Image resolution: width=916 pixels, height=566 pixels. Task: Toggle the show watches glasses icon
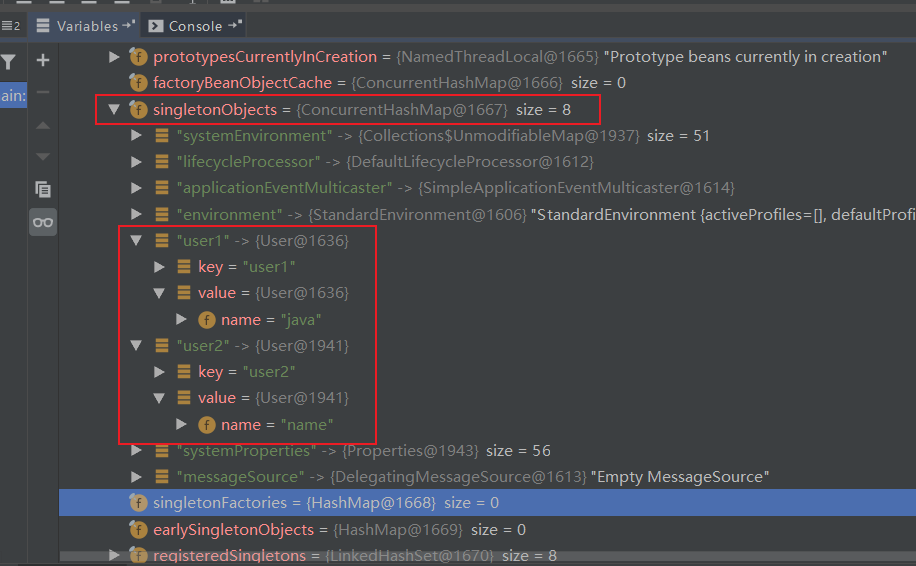coord(43,222)
